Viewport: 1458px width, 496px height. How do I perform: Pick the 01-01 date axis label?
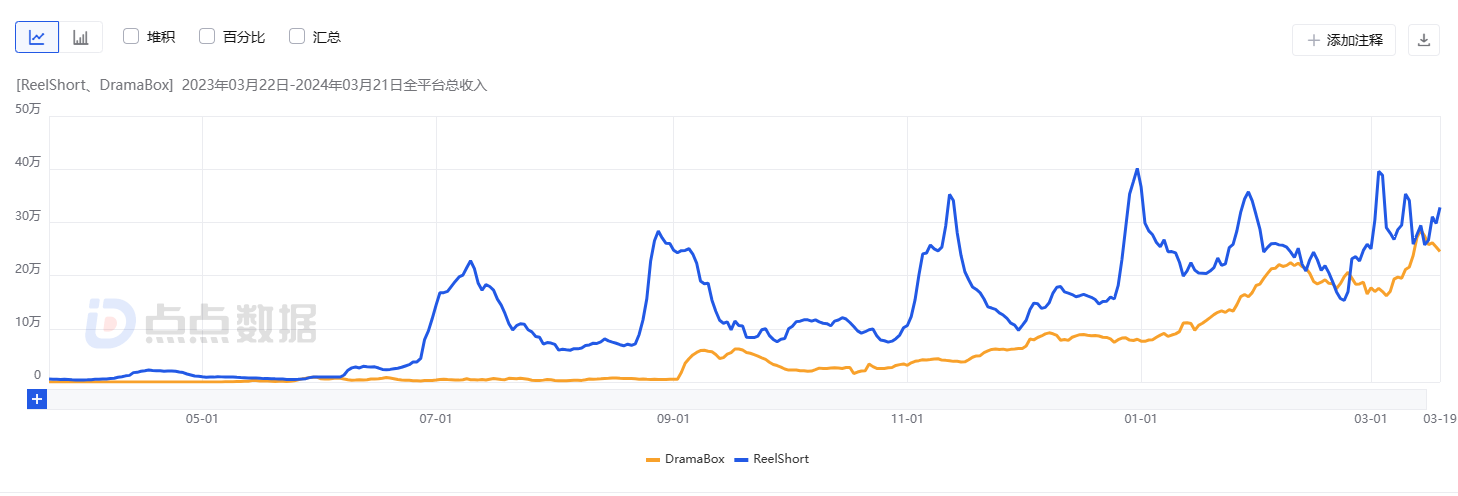(x=1141, y=419)
